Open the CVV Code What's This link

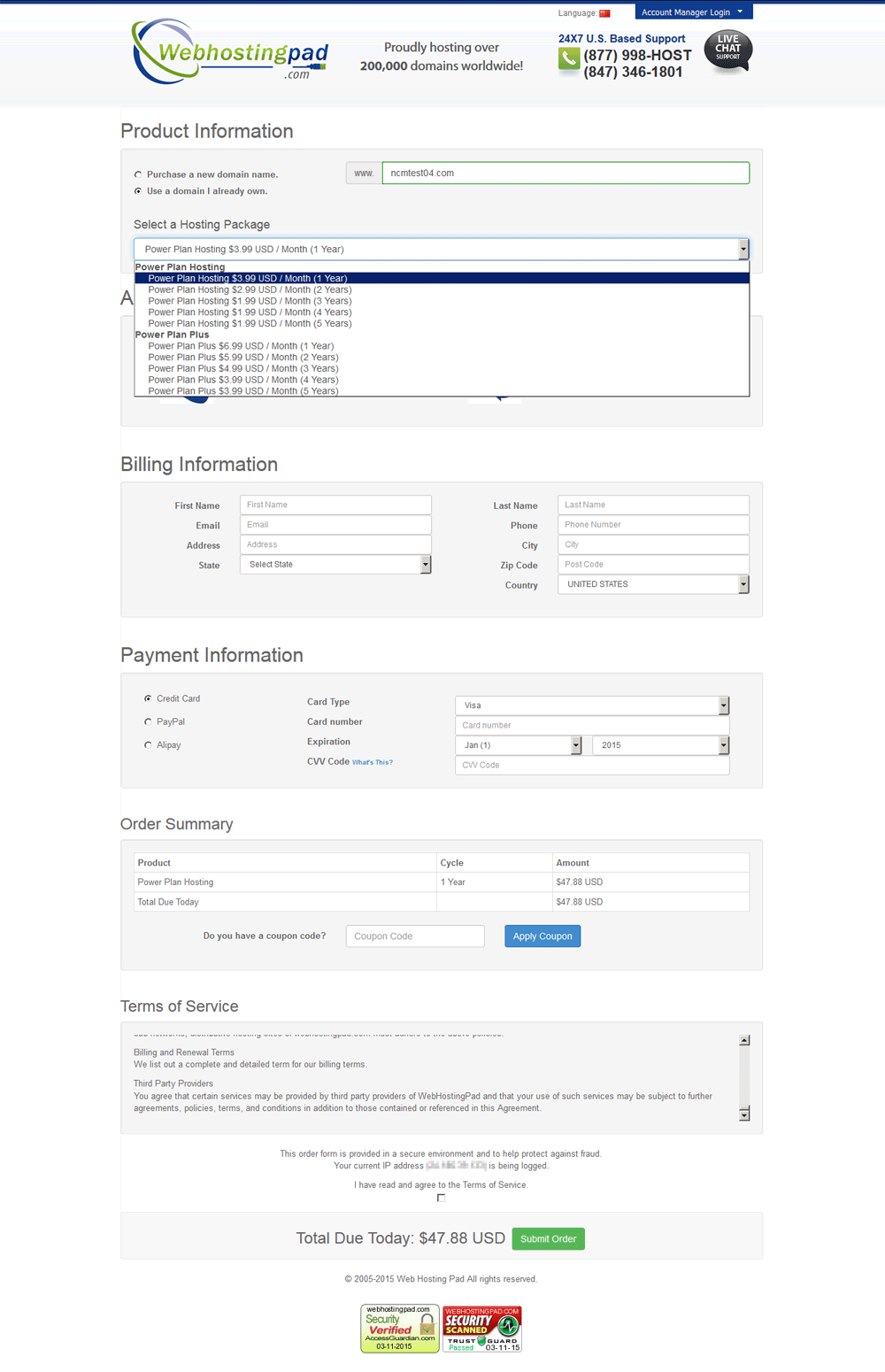click(x=373, y=761)
